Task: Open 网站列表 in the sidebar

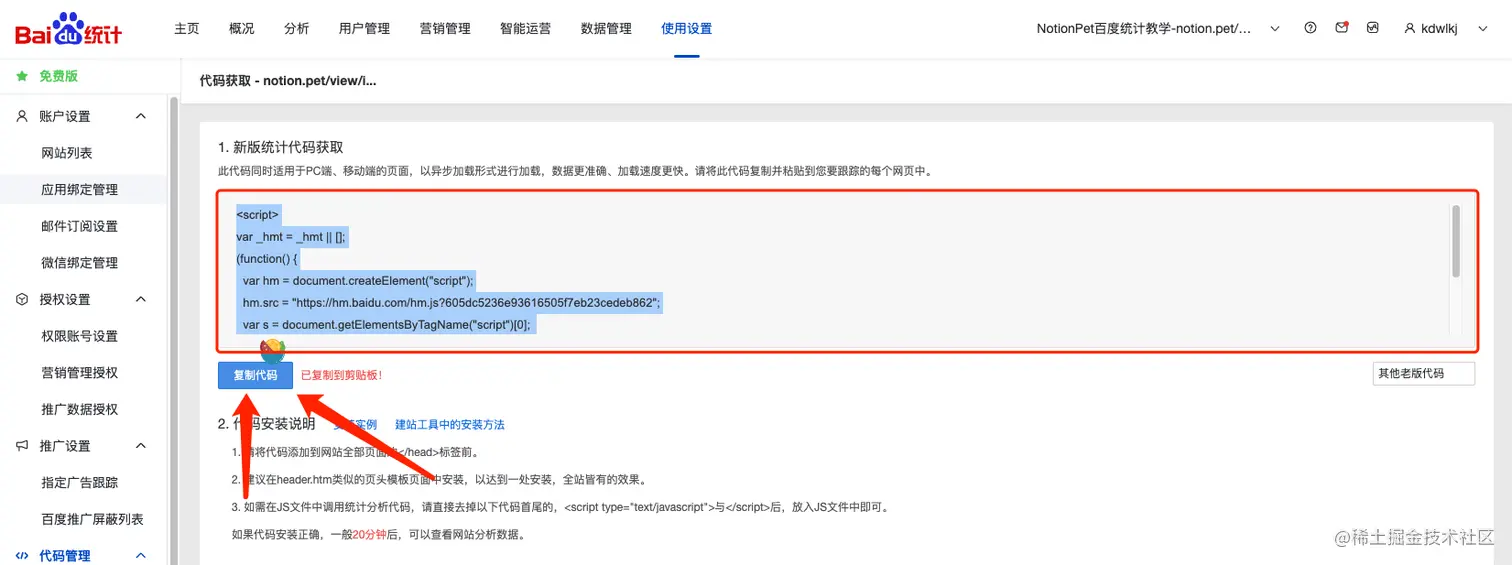Action: (67, 153)
